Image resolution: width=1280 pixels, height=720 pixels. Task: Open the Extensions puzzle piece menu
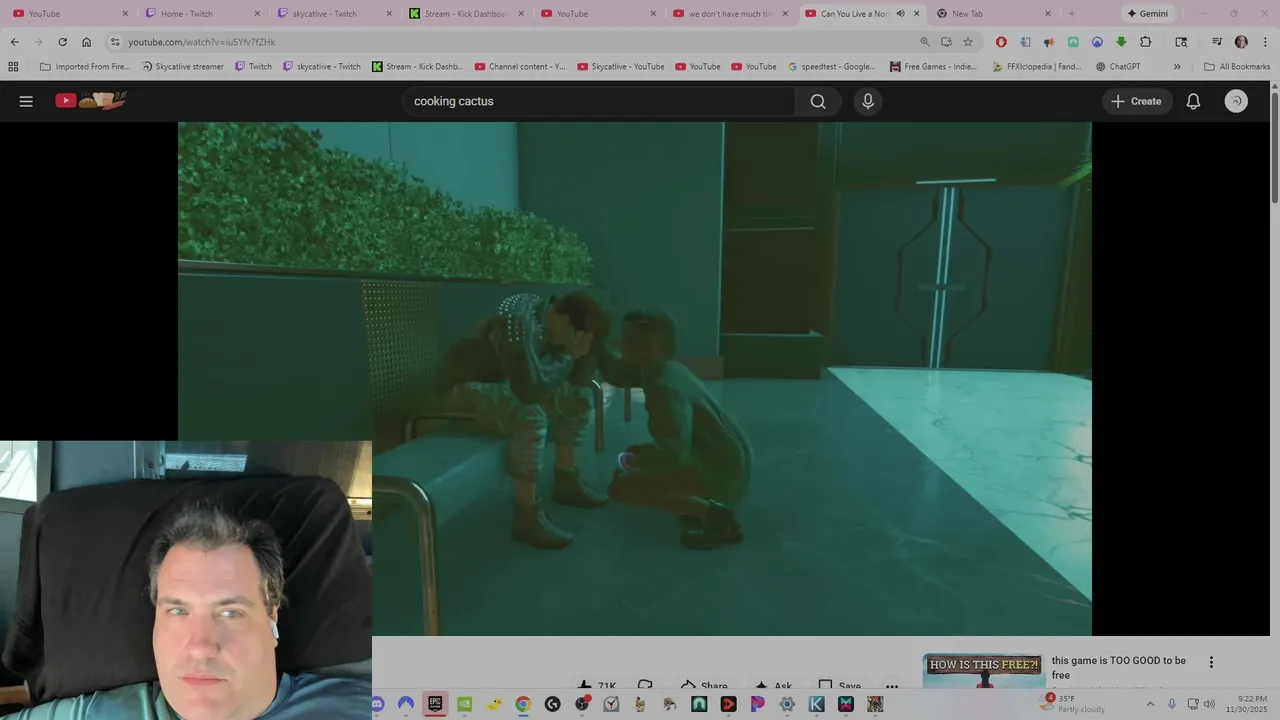click(1145, 42)
